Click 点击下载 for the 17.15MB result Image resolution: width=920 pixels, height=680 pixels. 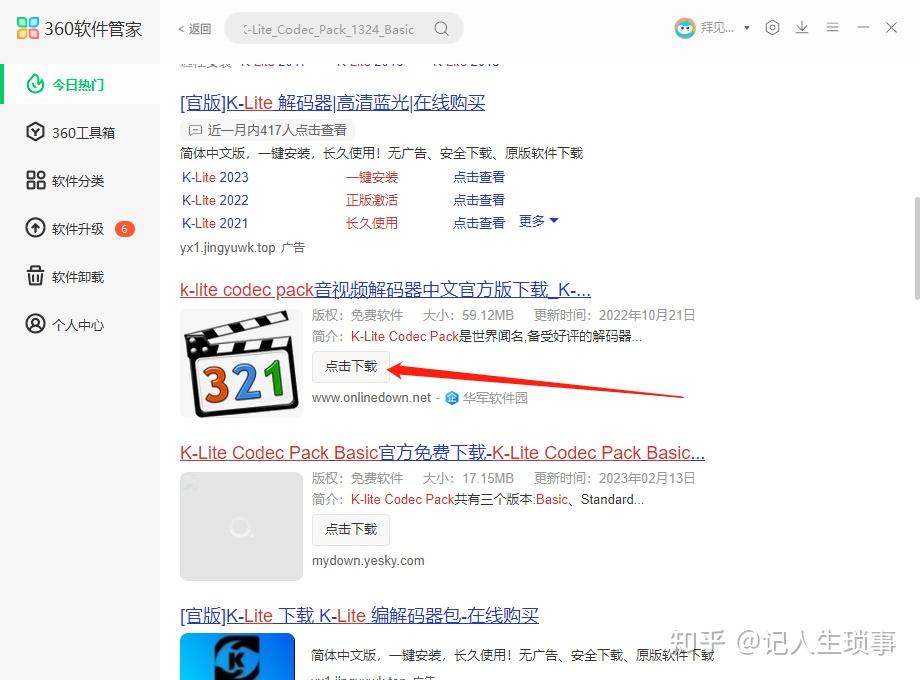pyautogui.click(x=351, y=529)
